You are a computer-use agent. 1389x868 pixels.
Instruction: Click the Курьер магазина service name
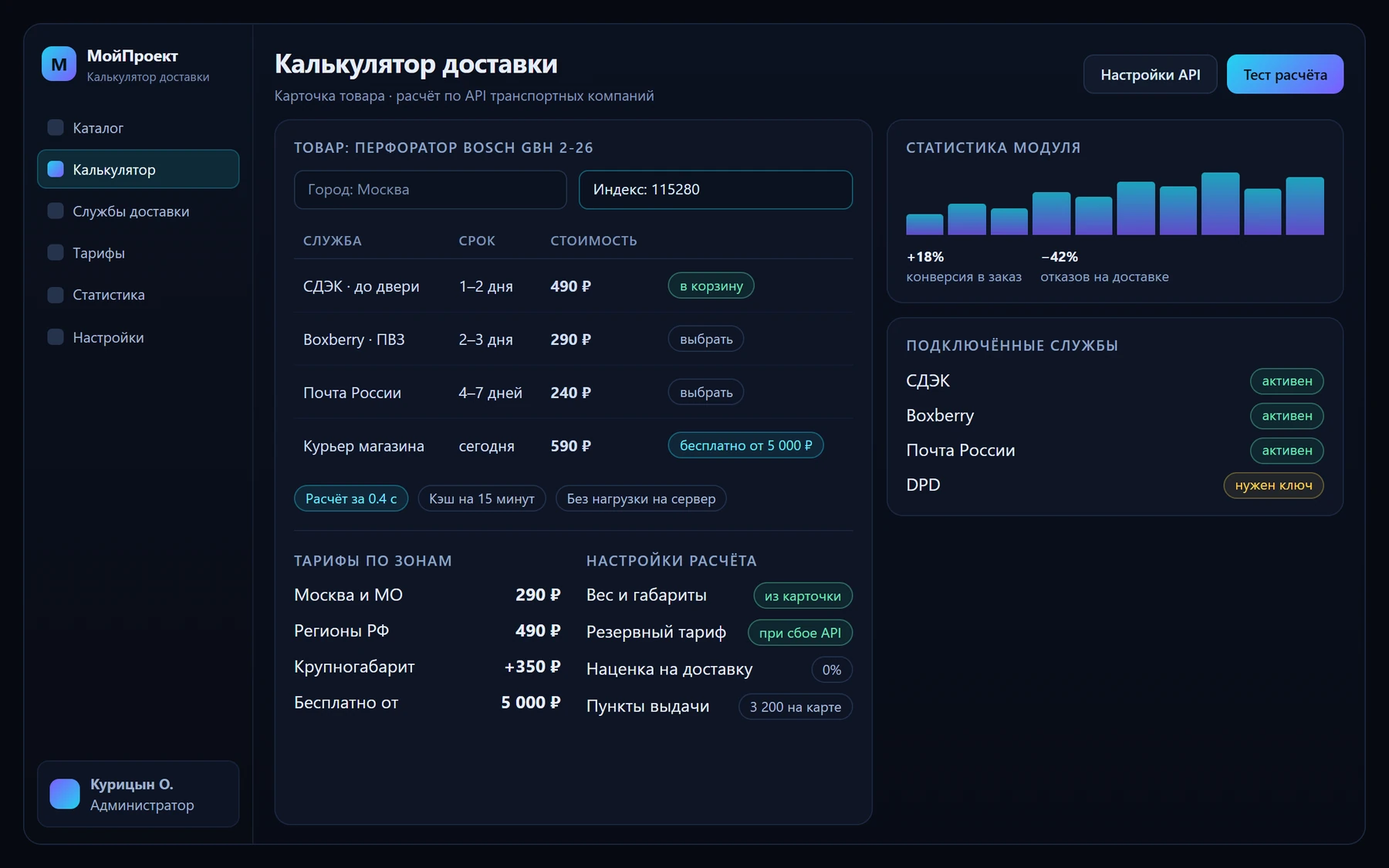(x=363, y=446)
